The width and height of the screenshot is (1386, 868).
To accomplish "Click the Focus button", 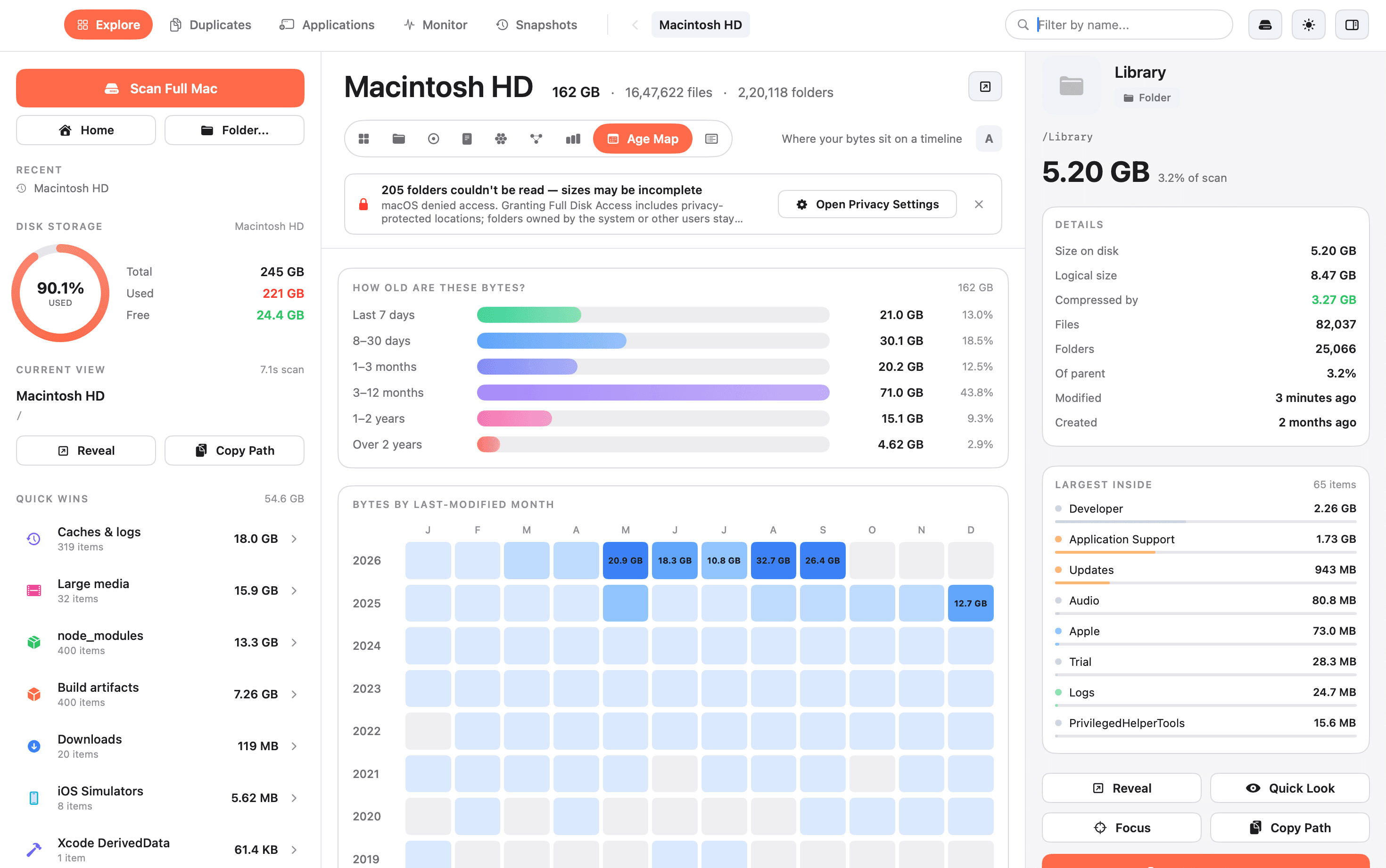I will click(1122, 827).
